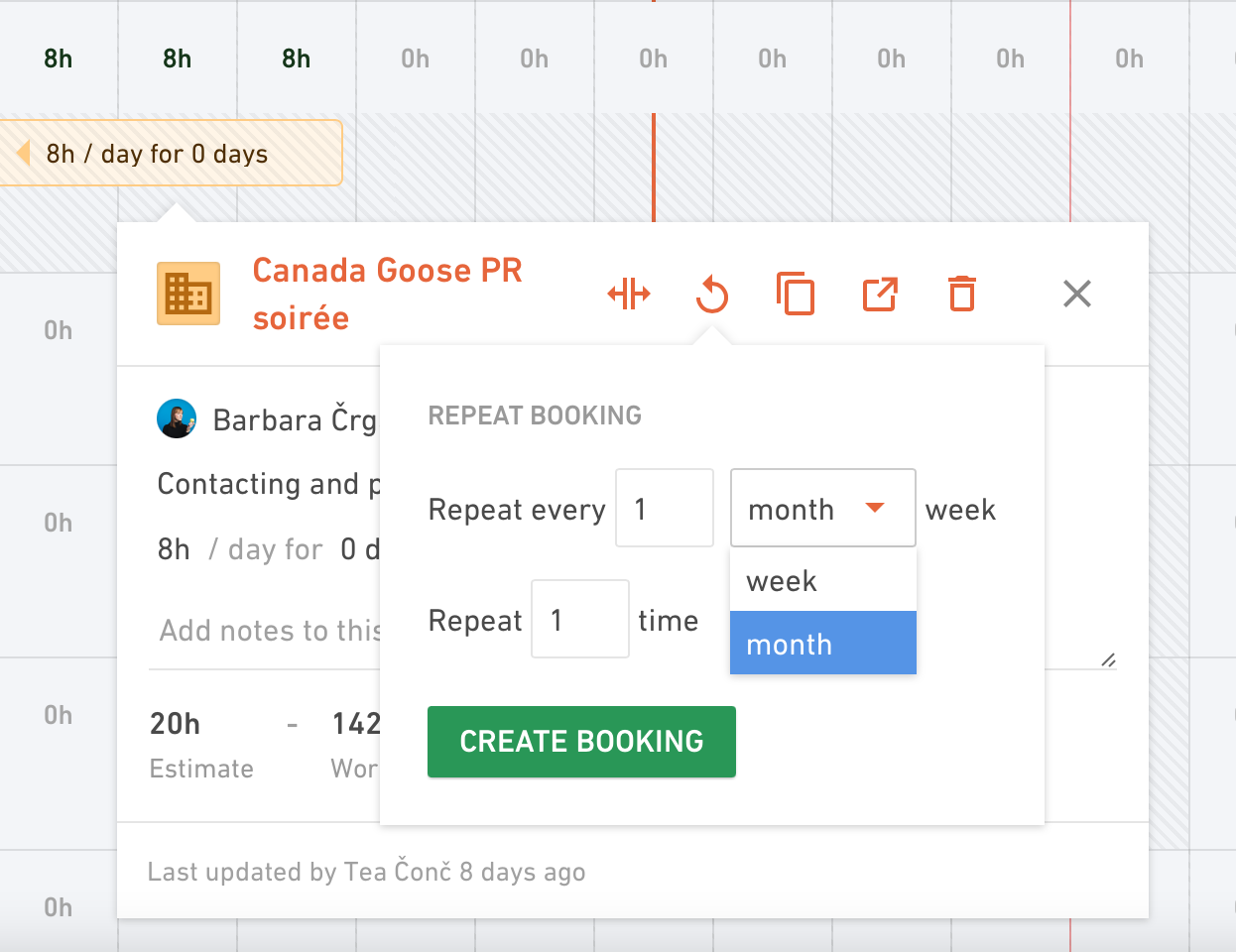Click the duplicate booking icon
The width and height of the screenshot is (1236, 952).
coord(796,294)
